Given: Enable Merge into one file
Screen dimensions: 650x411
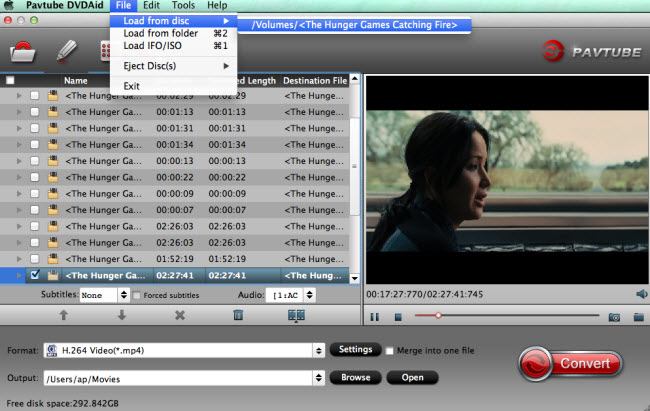Looking at the screenshot, I should 389,351.
